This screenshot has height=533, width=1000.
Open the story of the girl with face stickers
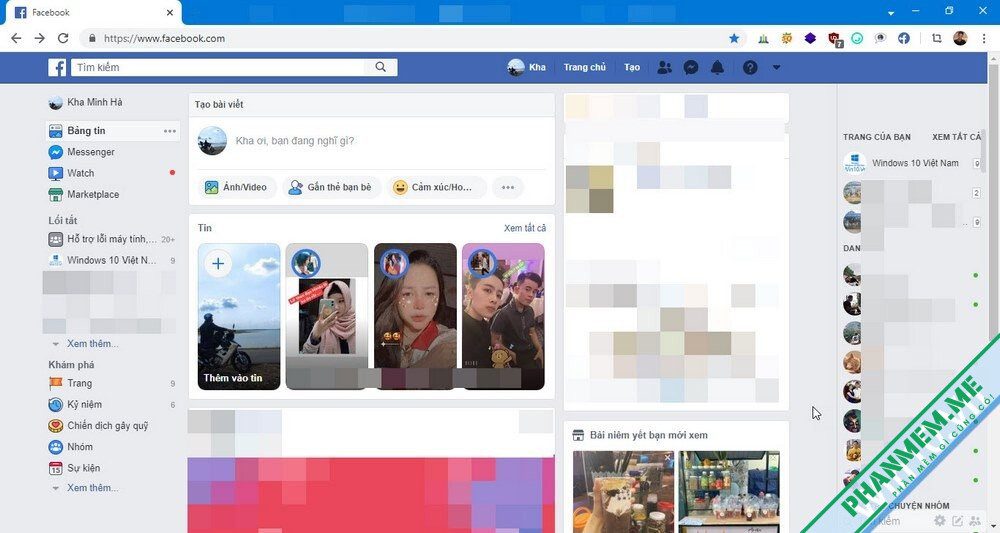pyautogui.click(x=415, y=316)
